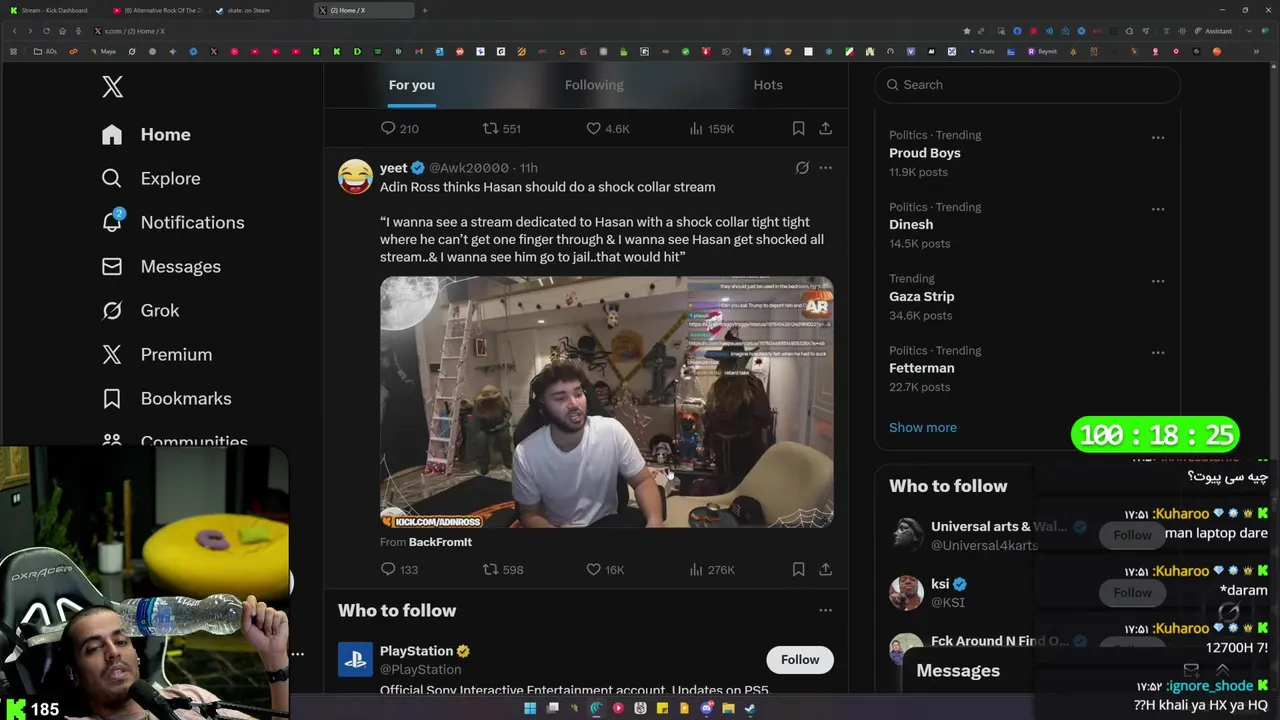This screenshot has width=1280, height=720.
Task: Open the Windows Start menu
Action: (x=530, y=709)
